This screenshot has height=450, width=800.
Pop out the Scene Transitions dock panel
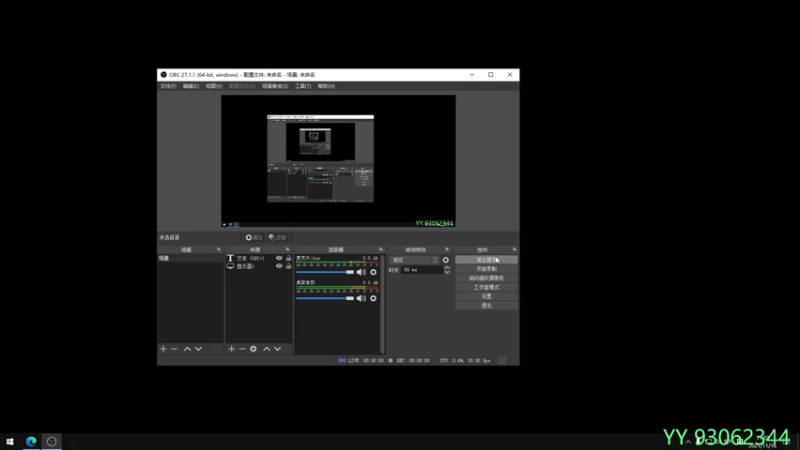pos(447,249)
